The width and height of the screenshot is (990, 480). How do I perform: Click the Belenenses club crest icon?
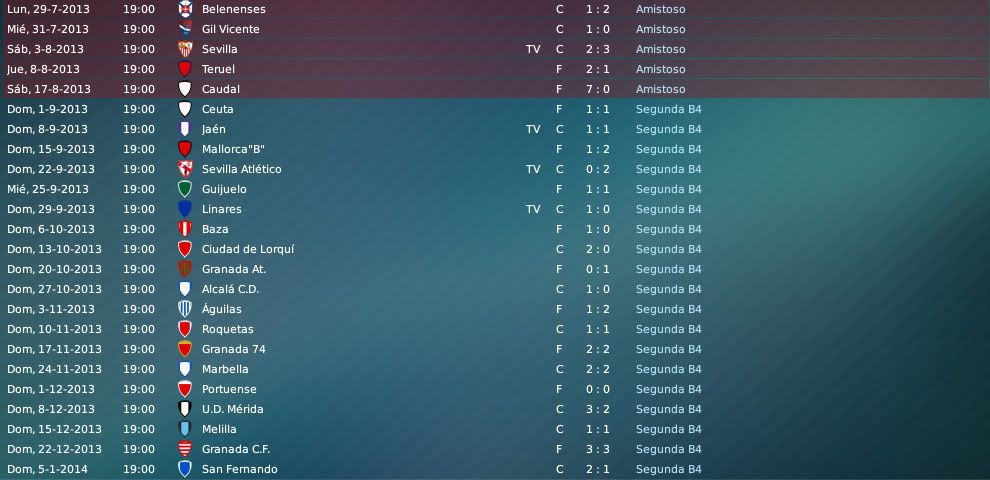[x=185, y=9]
